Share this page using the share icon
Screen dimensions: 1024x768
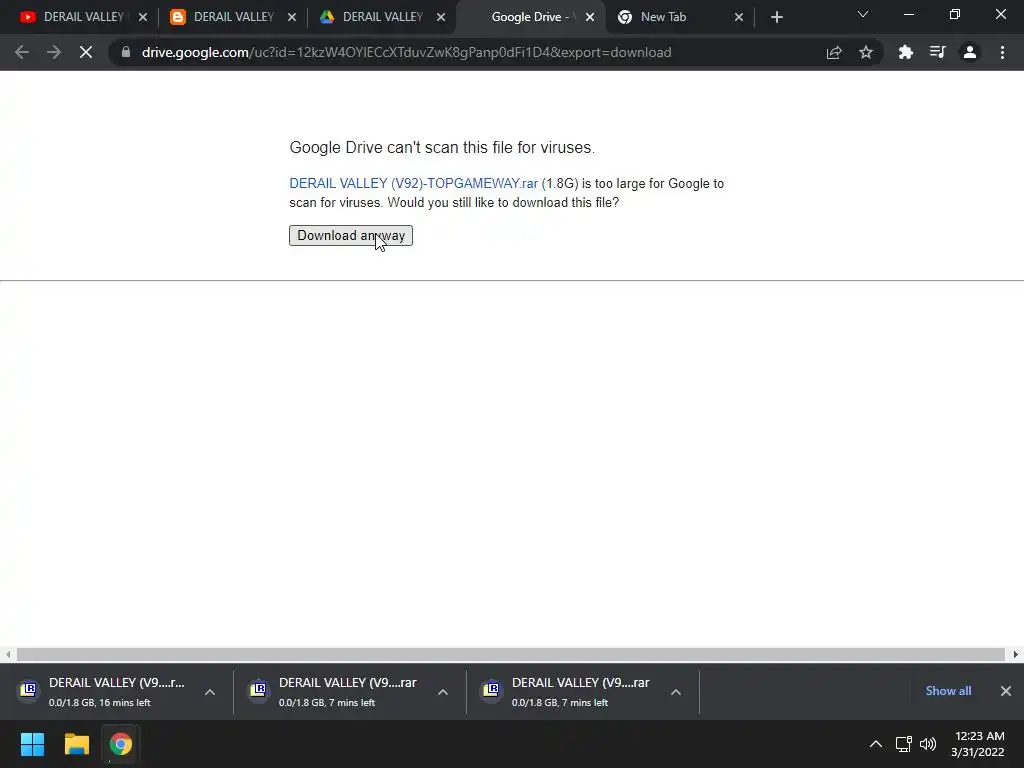point(834,52)
